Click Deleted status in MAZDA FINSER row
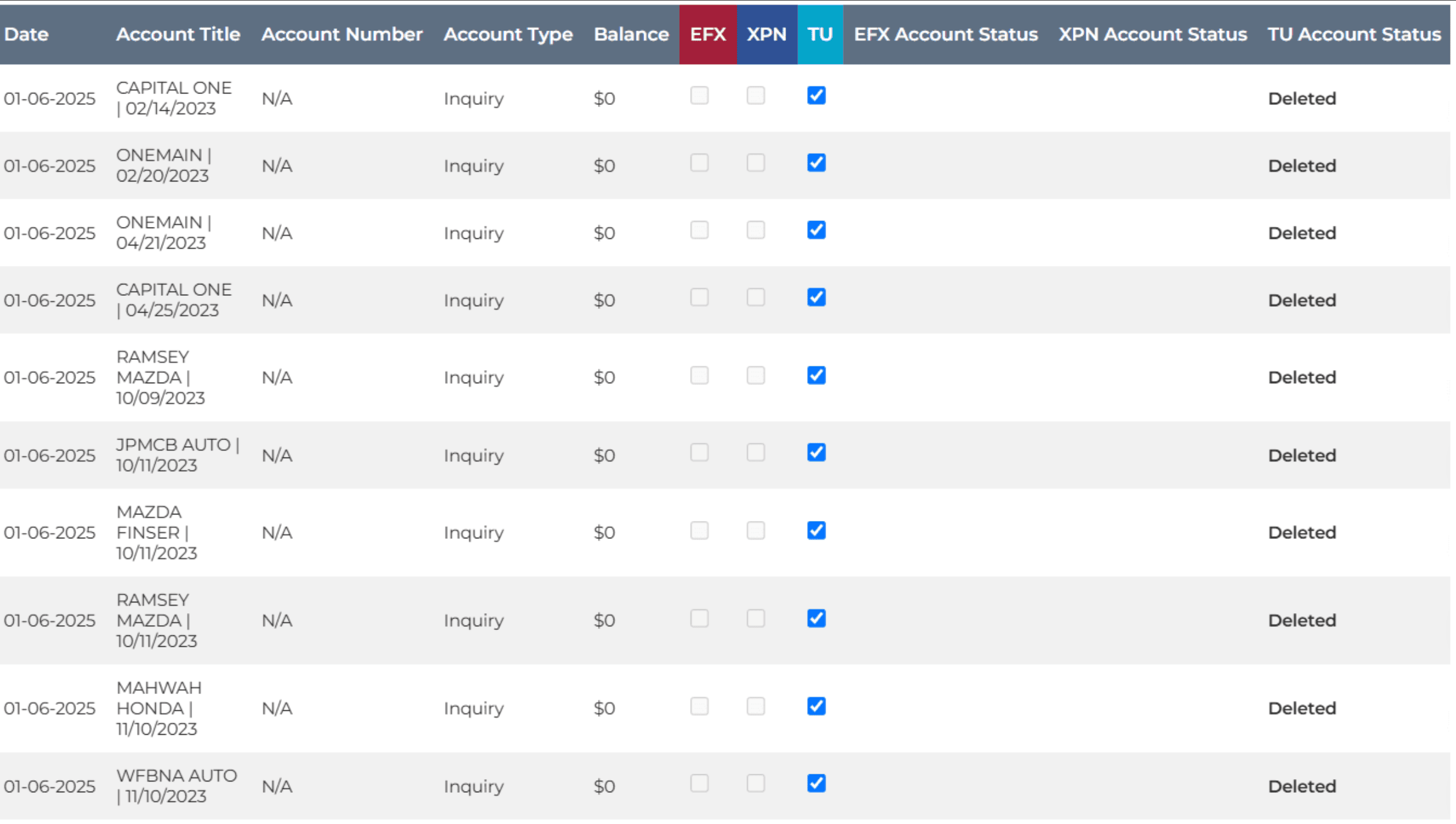1456x824 pixels. click(1302, 533)
